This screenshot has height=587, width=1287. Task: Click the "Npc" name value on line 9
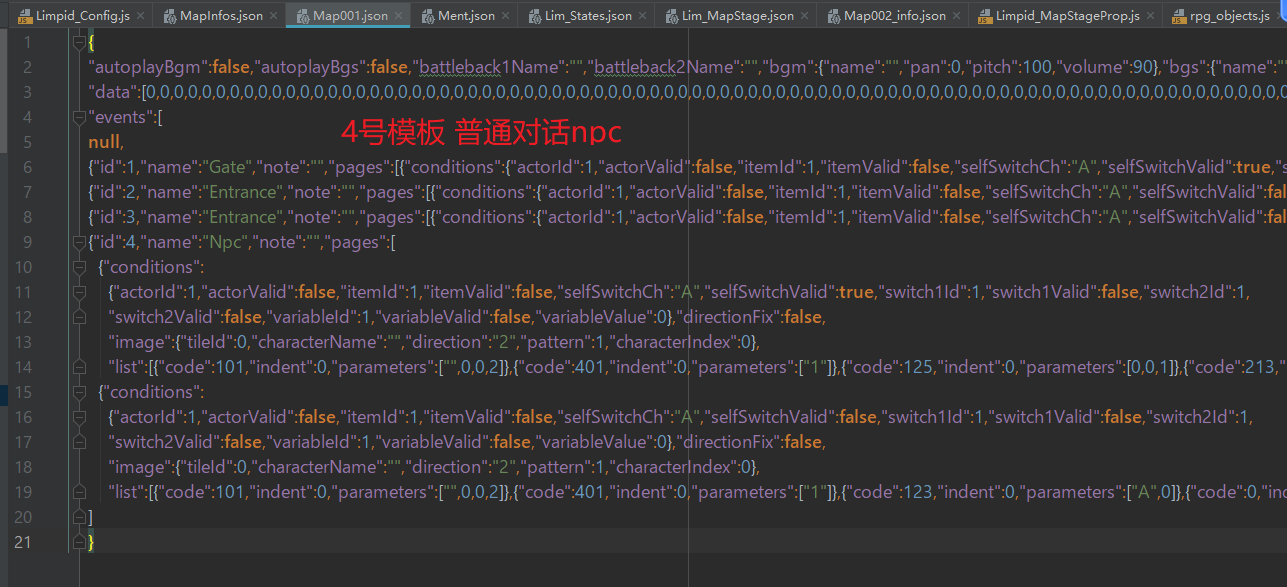[225, 242]
